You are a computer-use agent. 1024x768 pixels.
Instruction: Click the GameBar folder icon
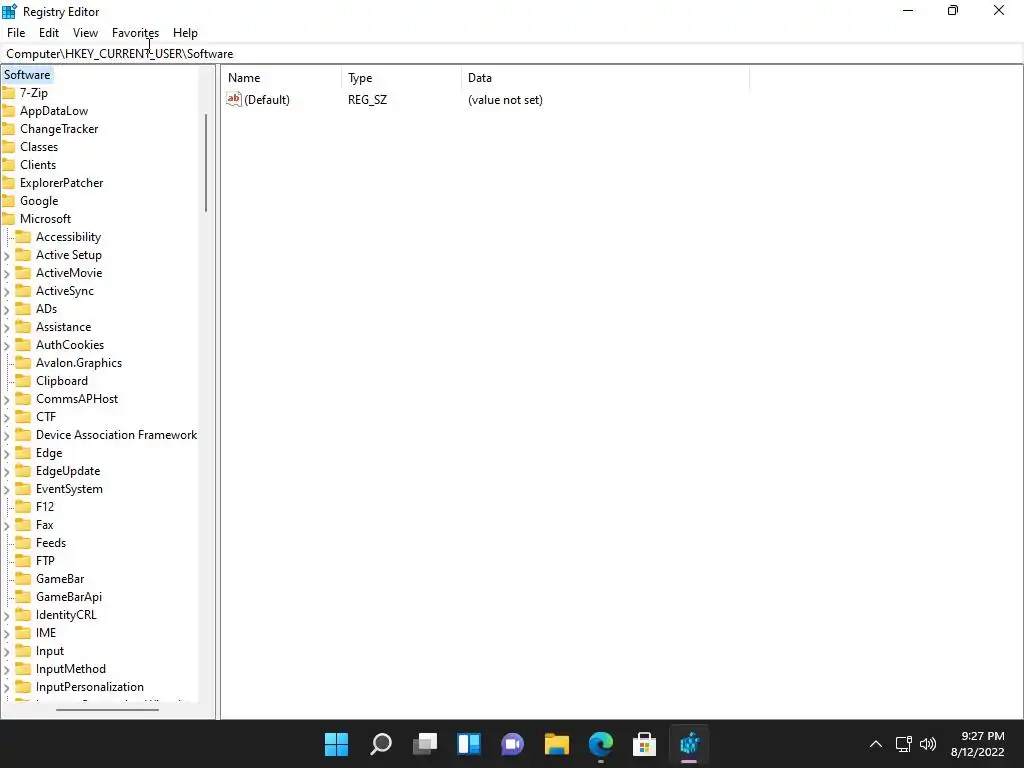(23, 579)
